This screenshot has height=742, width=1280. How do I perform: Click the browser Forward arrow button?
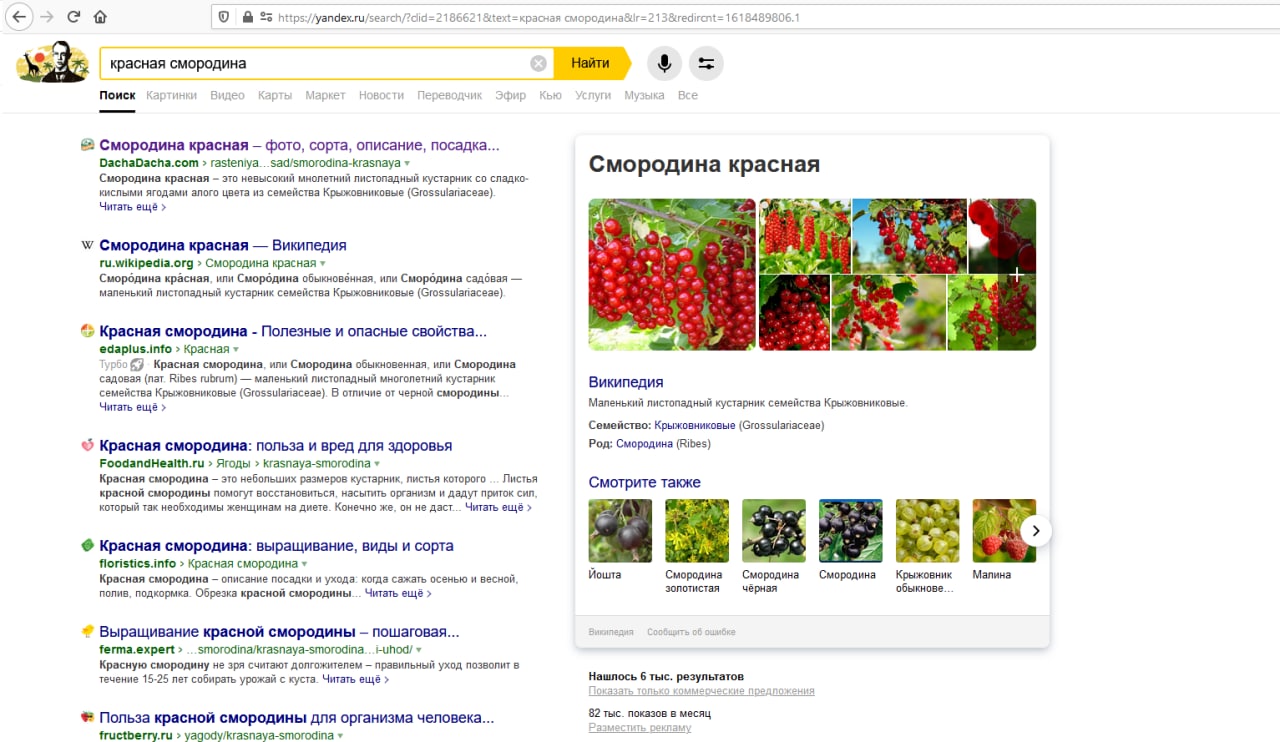coord(46,17)
